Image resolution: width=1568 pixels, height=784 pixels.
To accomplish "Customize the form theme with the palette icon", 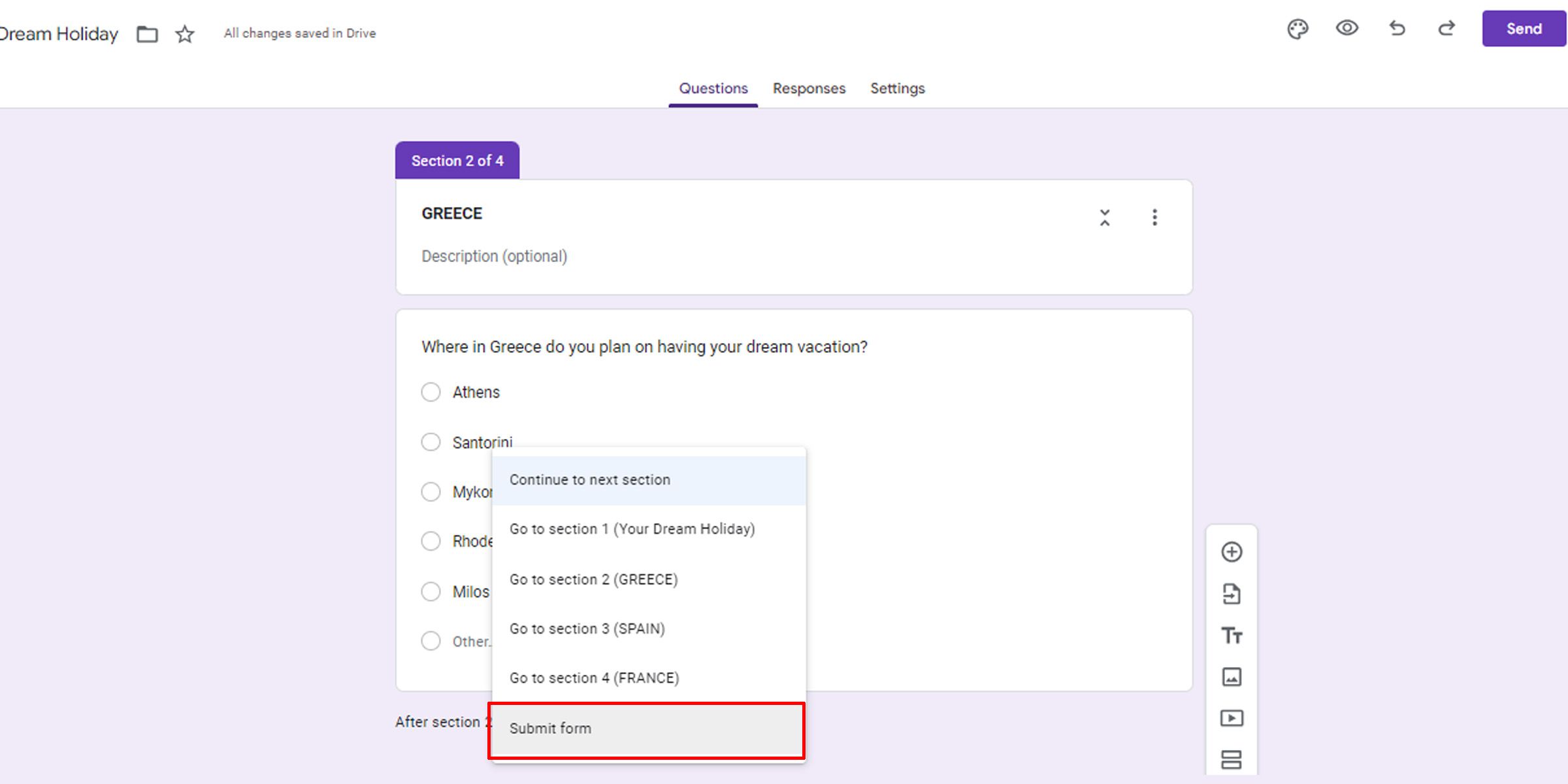I will [x=1299, y=29].
